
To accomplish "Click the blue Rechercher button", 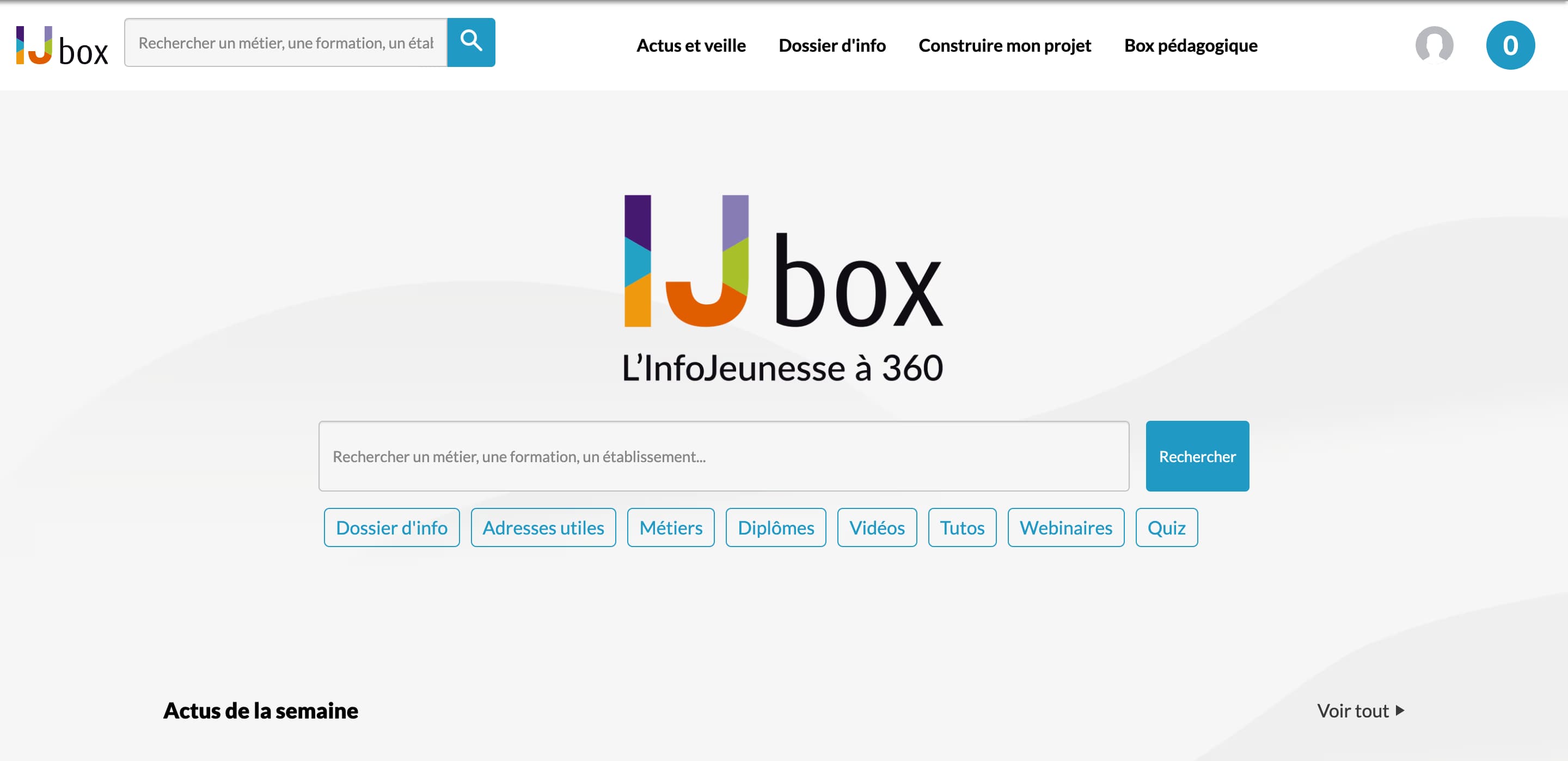I will click(1197, 456).
